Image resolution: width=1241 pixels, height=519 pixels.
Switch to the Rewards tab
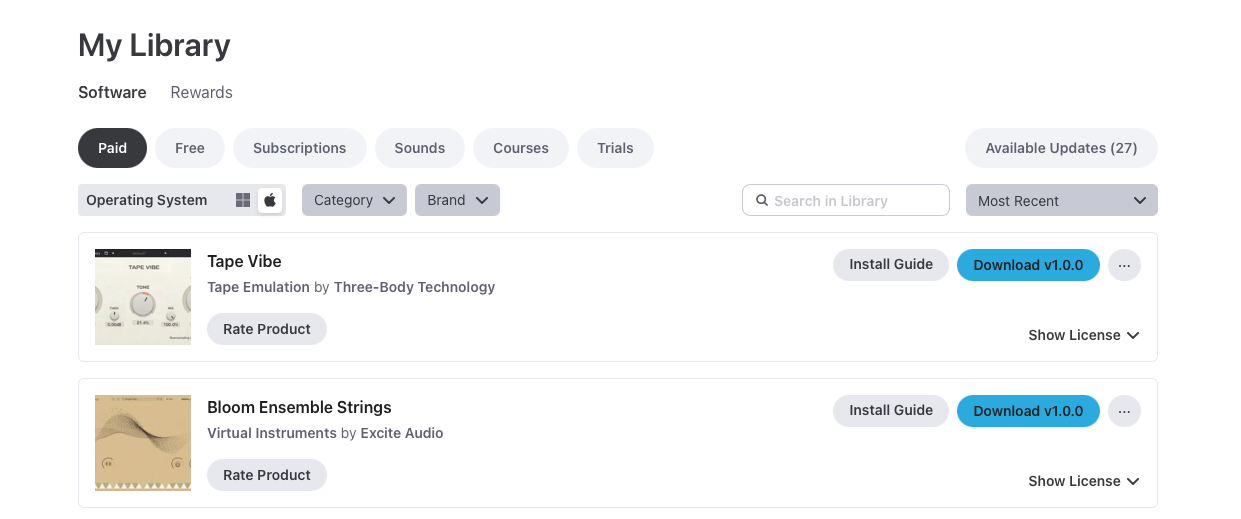(x=201, y=92)
